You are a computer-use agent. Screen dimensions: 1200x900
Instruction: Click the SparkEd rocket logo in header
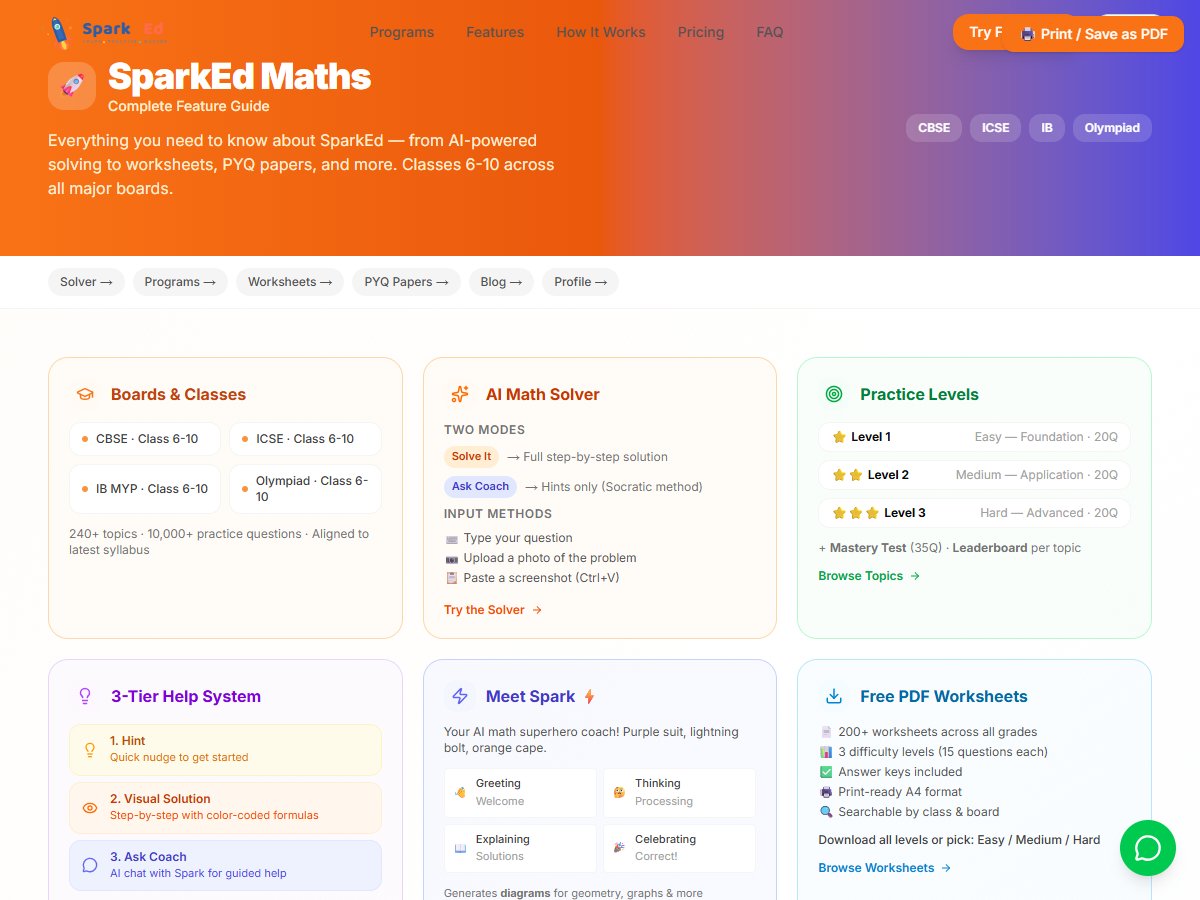(107, 32)
